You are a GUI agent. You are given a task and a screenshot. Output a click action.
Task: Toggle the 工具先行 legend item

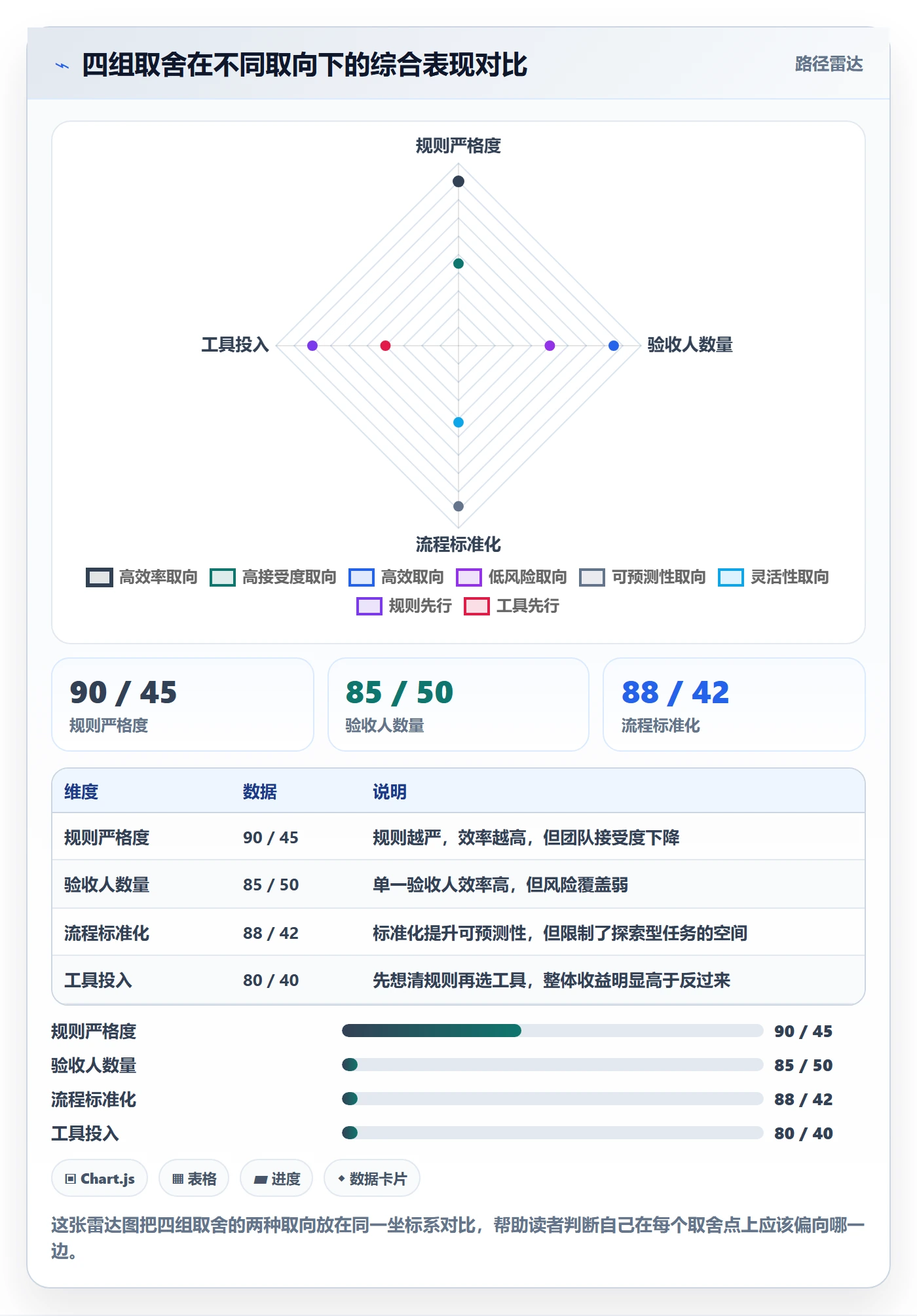tap(512, 606)
